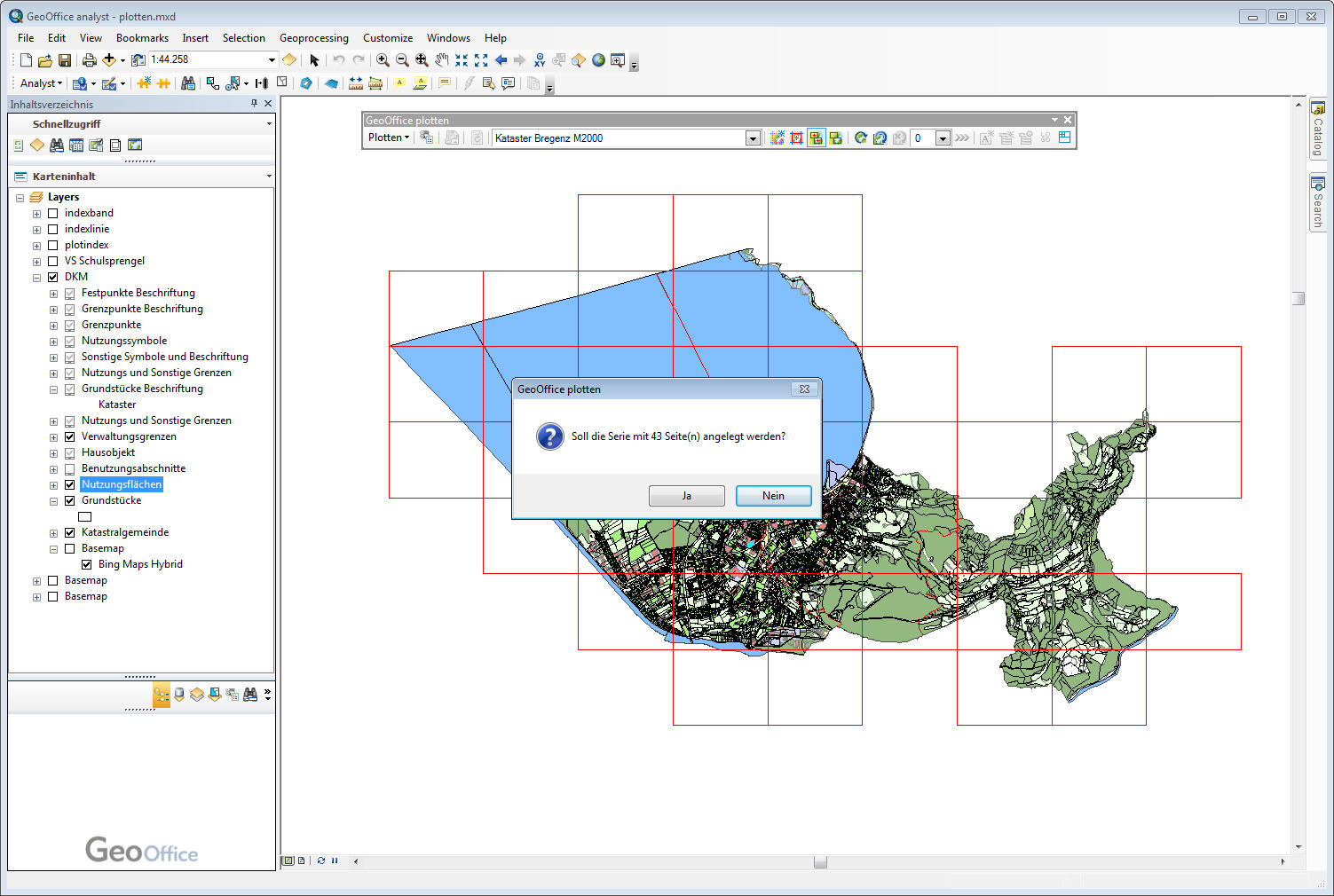Click the Grundstücke layer symbol swatch
1334x896 pixels.
[85, 516]
